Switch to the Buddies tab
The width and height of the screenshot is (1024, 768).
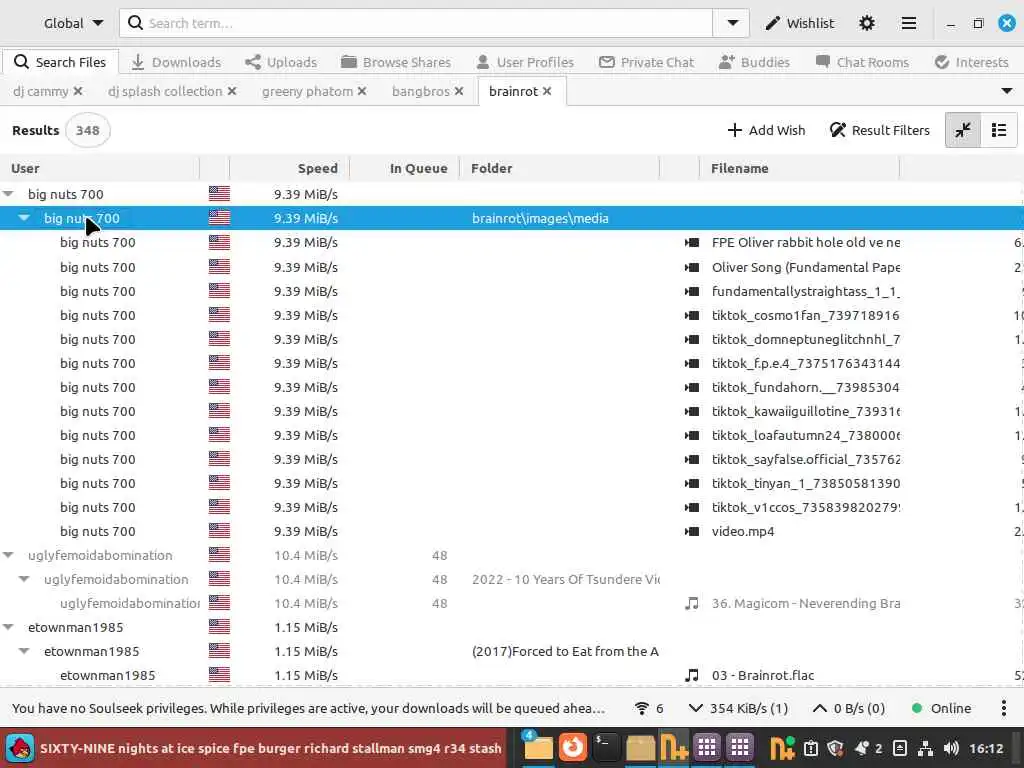point(754,62)
